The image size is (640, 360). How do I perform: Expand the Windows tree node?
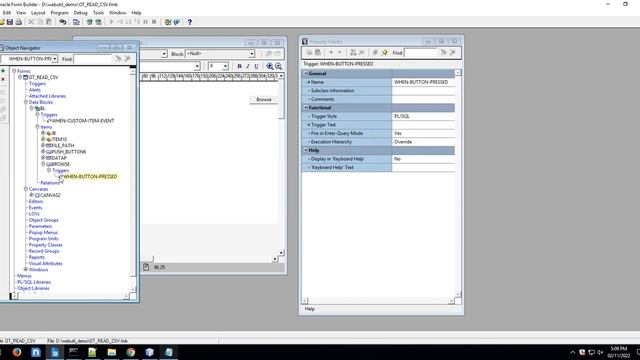pyautogui.click(x=25, y=269)
